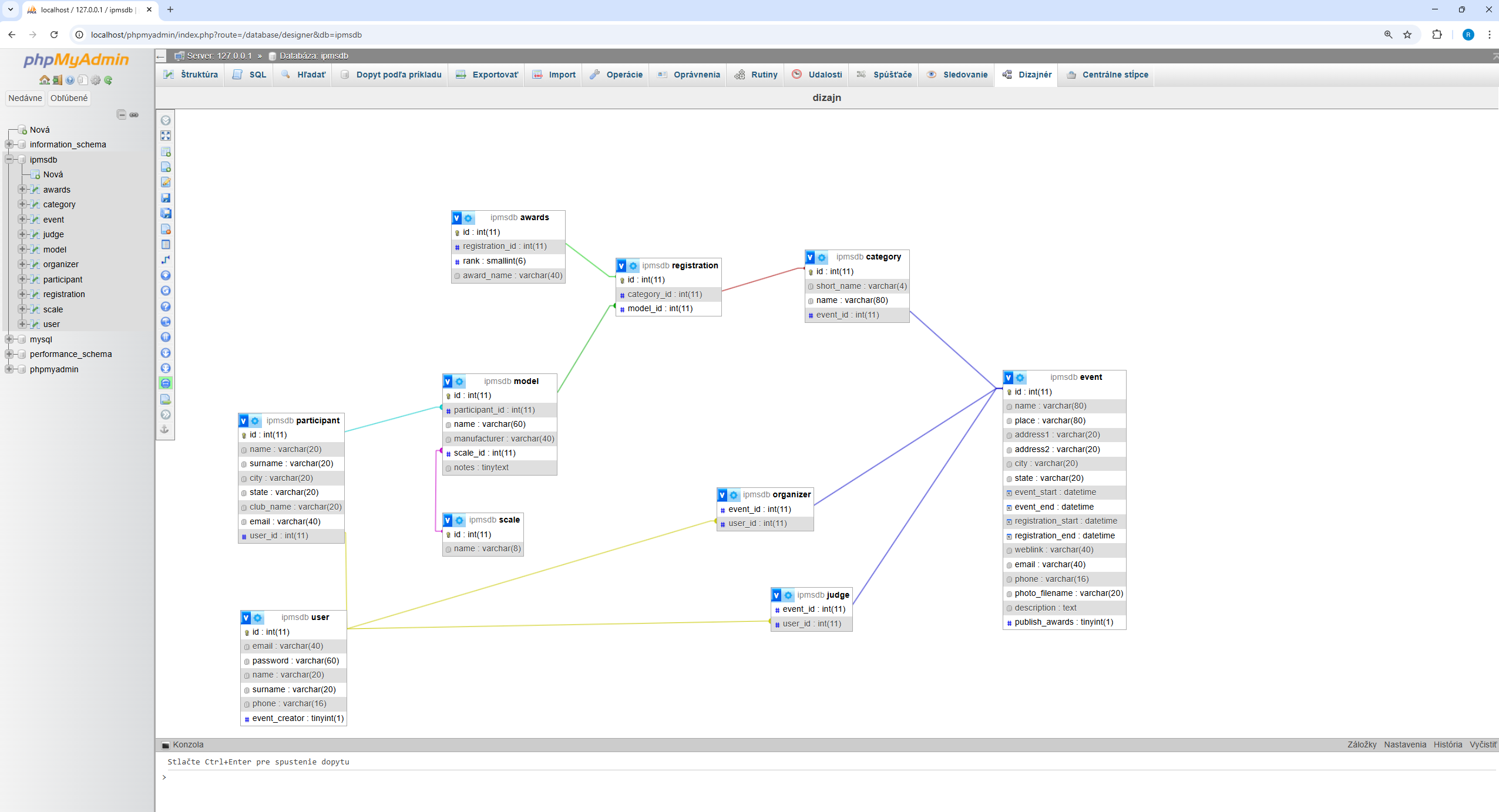Click the phpMyAdmin home house icon
This screenshot has height=812, width=1499.
45,80
